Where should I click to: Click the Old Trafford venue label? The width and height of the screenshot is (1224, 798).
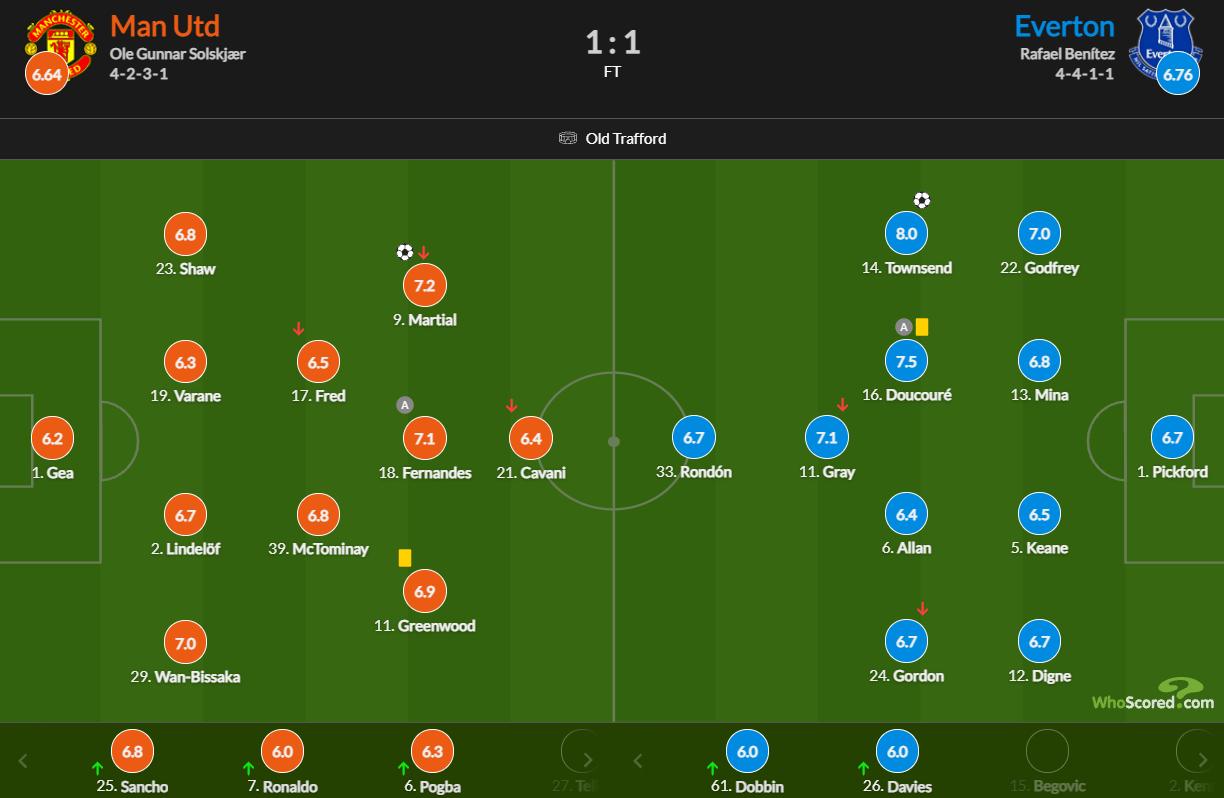(x=626, y=138)
